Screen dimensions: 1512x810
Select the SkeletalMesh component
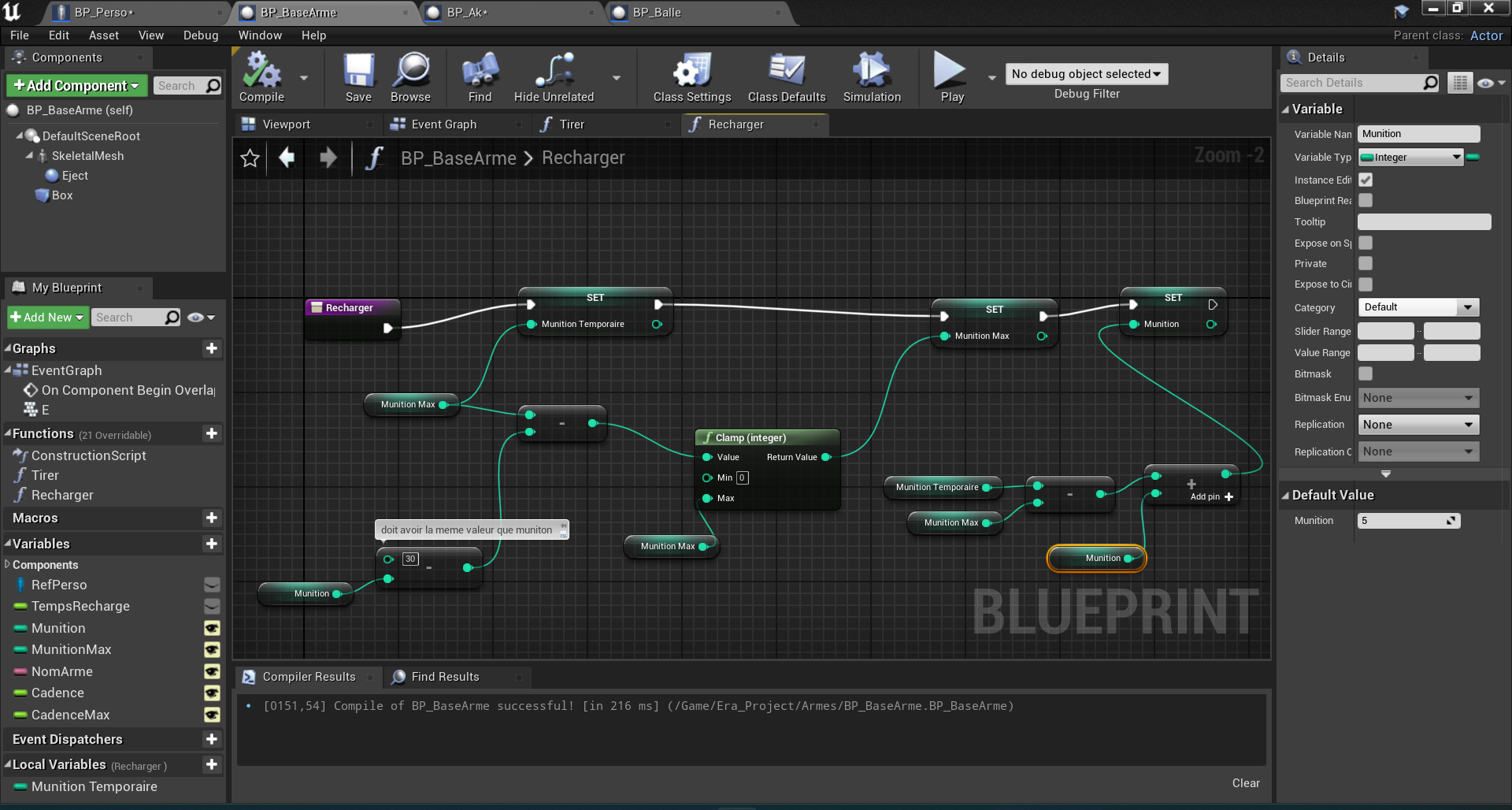tap(87, 156)
